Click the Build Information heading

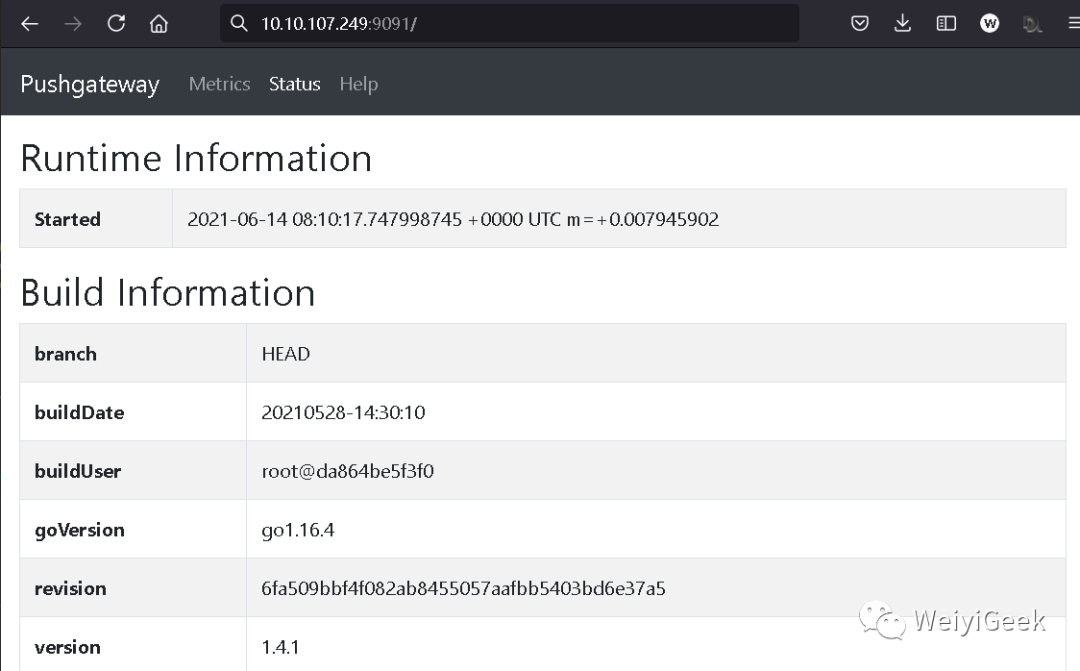point(168,292)
